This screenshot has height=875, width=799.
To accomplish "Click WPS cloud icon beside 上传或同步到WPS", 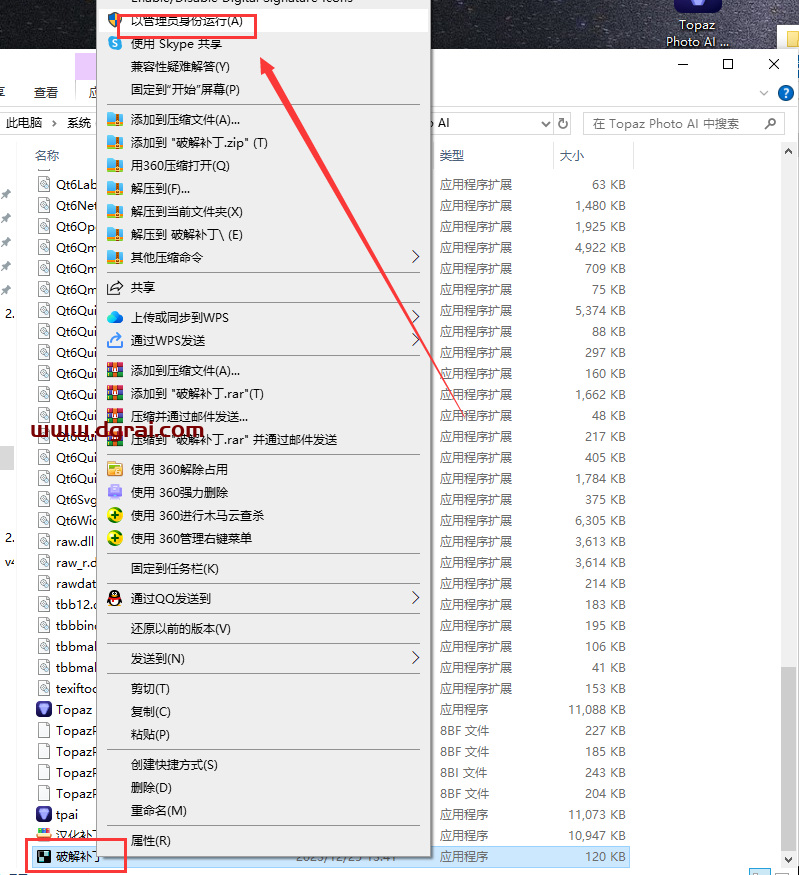I will (115, 318).
